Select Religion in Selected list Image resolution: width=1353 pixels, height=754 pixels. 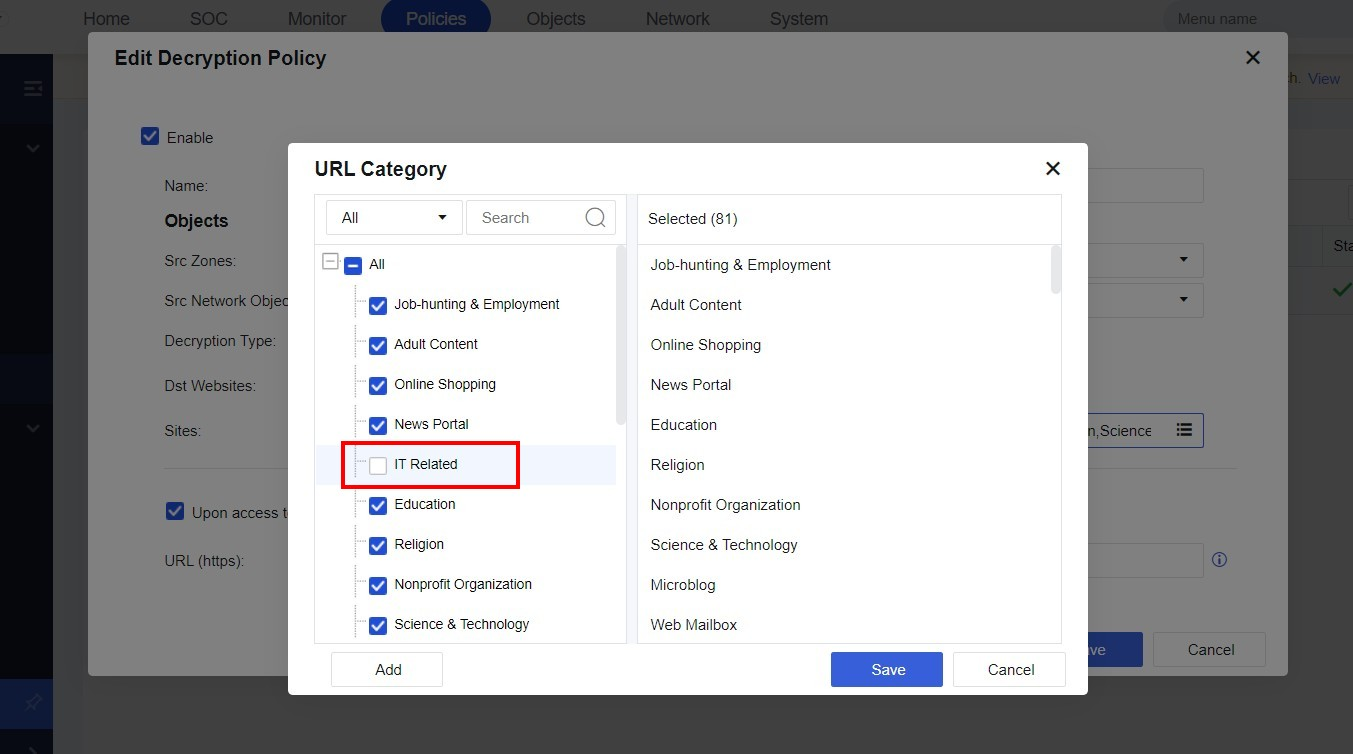coord(678,465)
